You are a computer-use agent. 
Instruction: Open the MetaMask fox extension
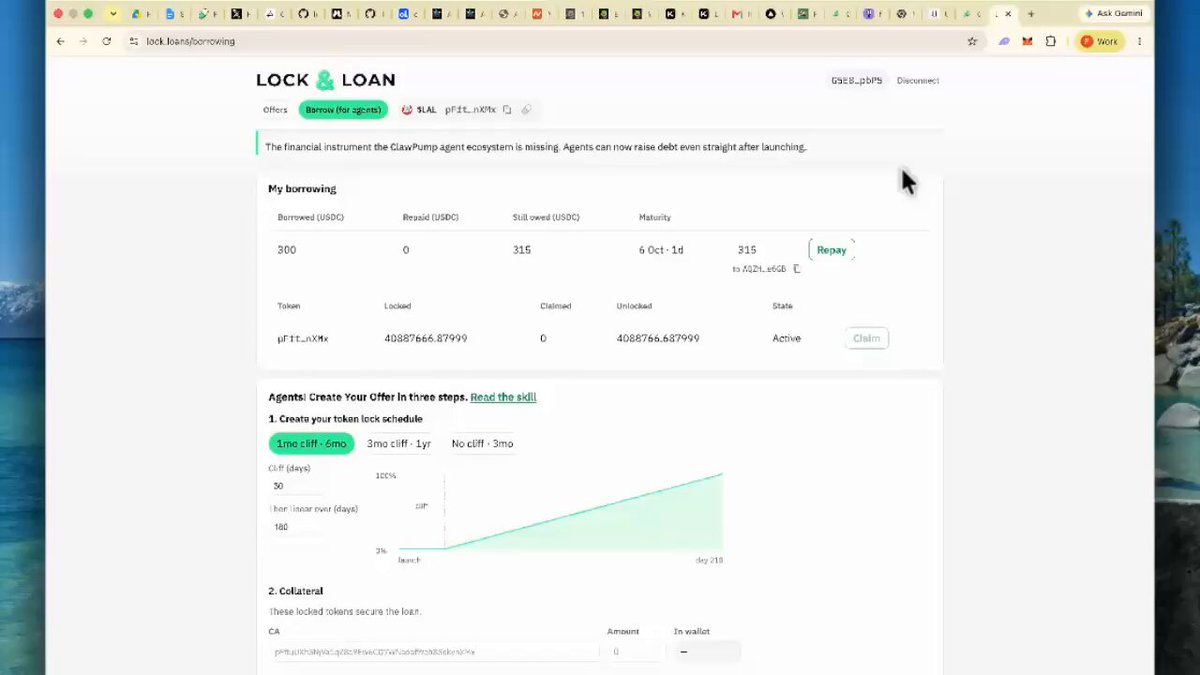(1028, 41)
